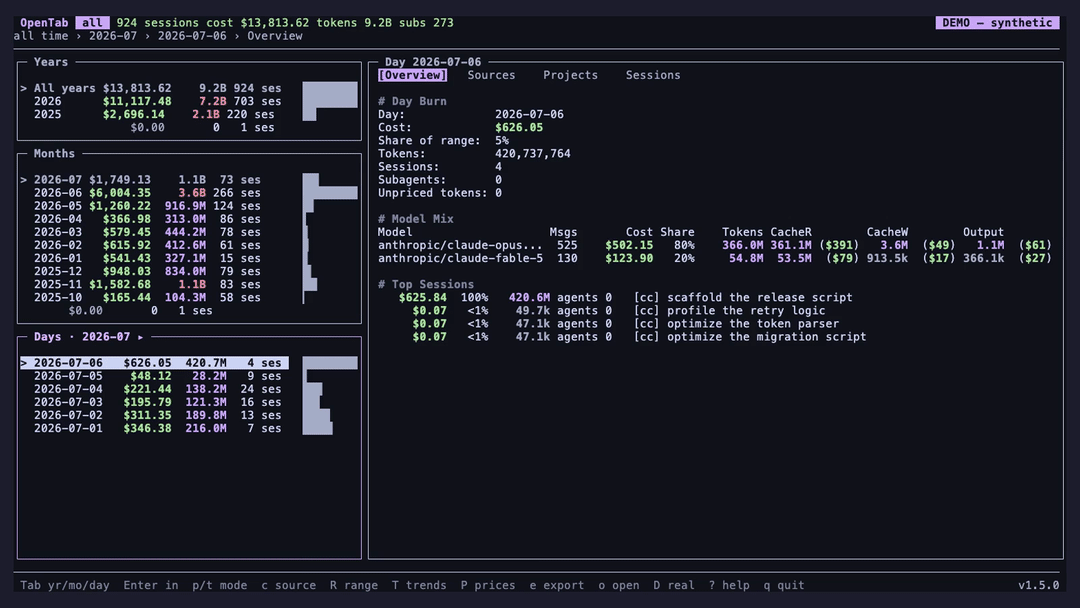Click the bar next to the 2026-07-06 day
The width and height of the screenshot is (1080, 608).
(x=330, y=363)
